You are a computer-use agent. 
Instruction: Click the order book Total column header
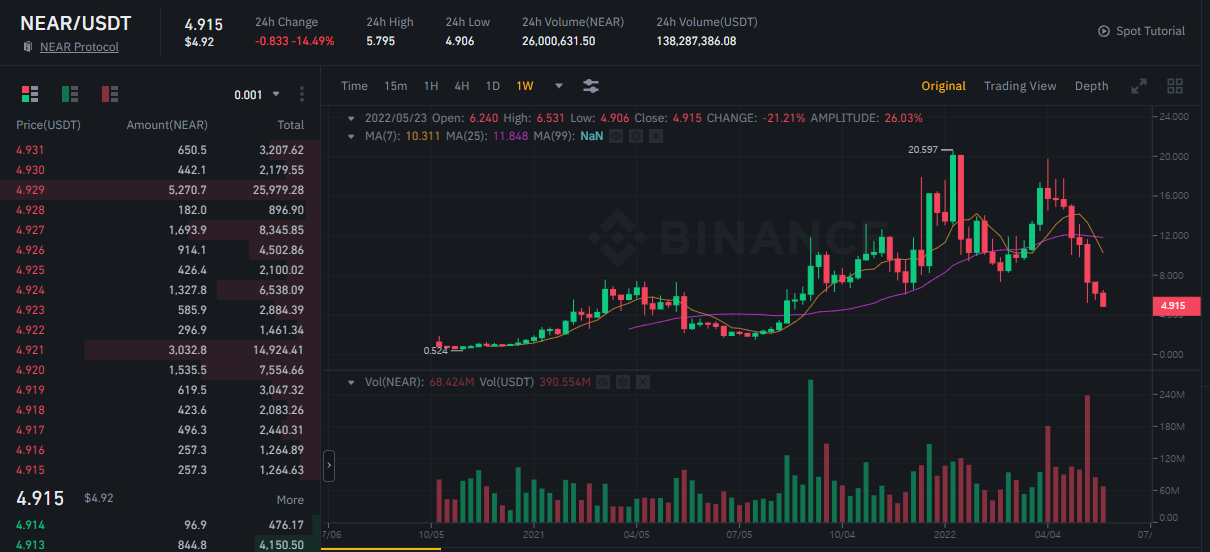click(291, 125)
